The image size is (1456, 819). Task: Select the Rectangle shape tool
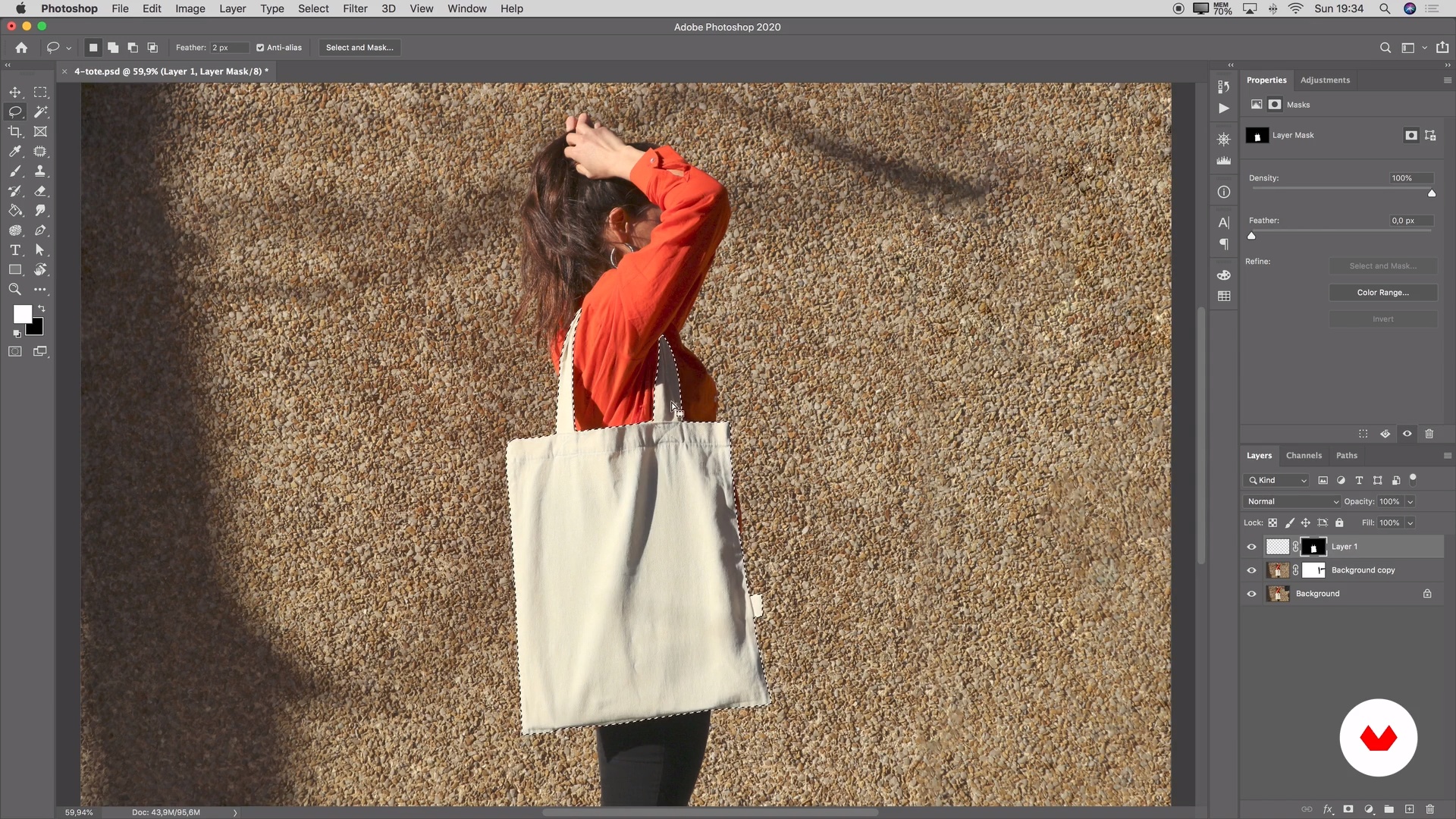click(x=15, y=269)
